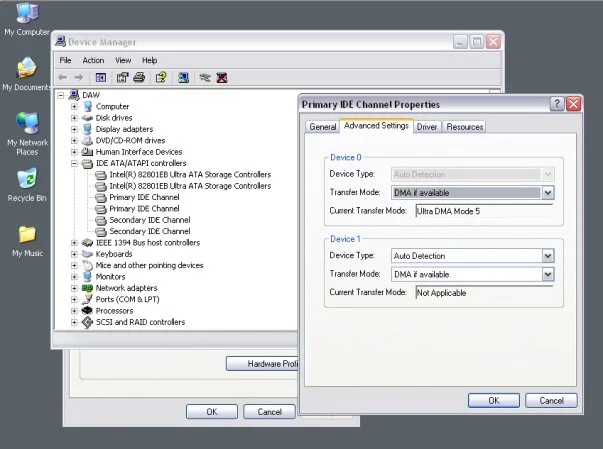Collapse the IDE ATA/ATAPI controllers node
603x449 pixels.
point(74,163)
